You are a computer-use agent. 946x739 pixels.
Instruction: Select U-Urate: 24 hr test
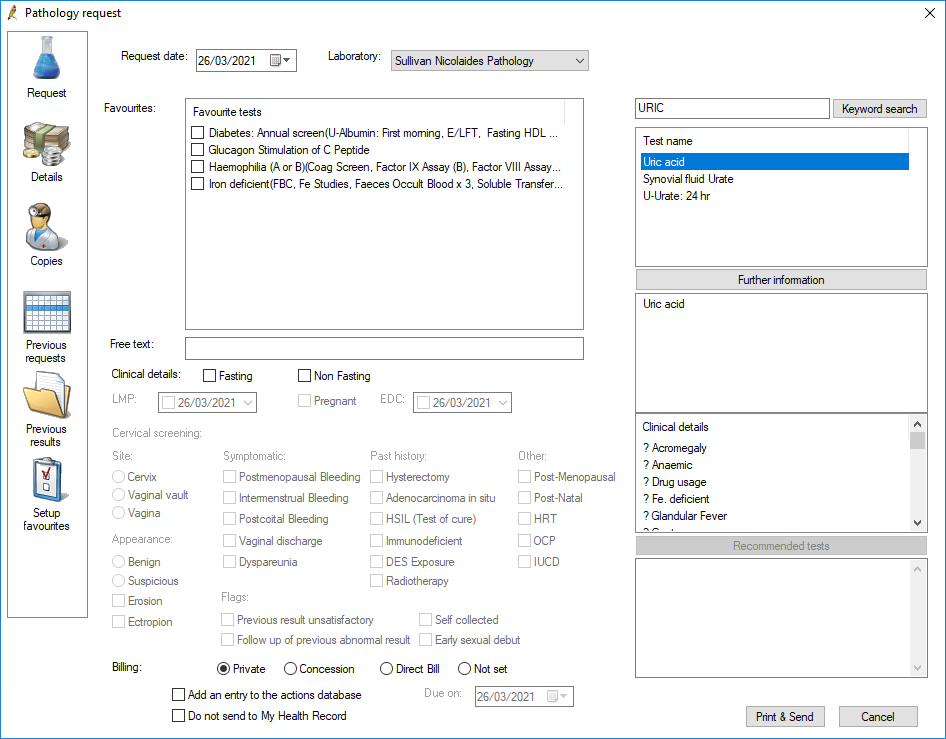[677, 196]
